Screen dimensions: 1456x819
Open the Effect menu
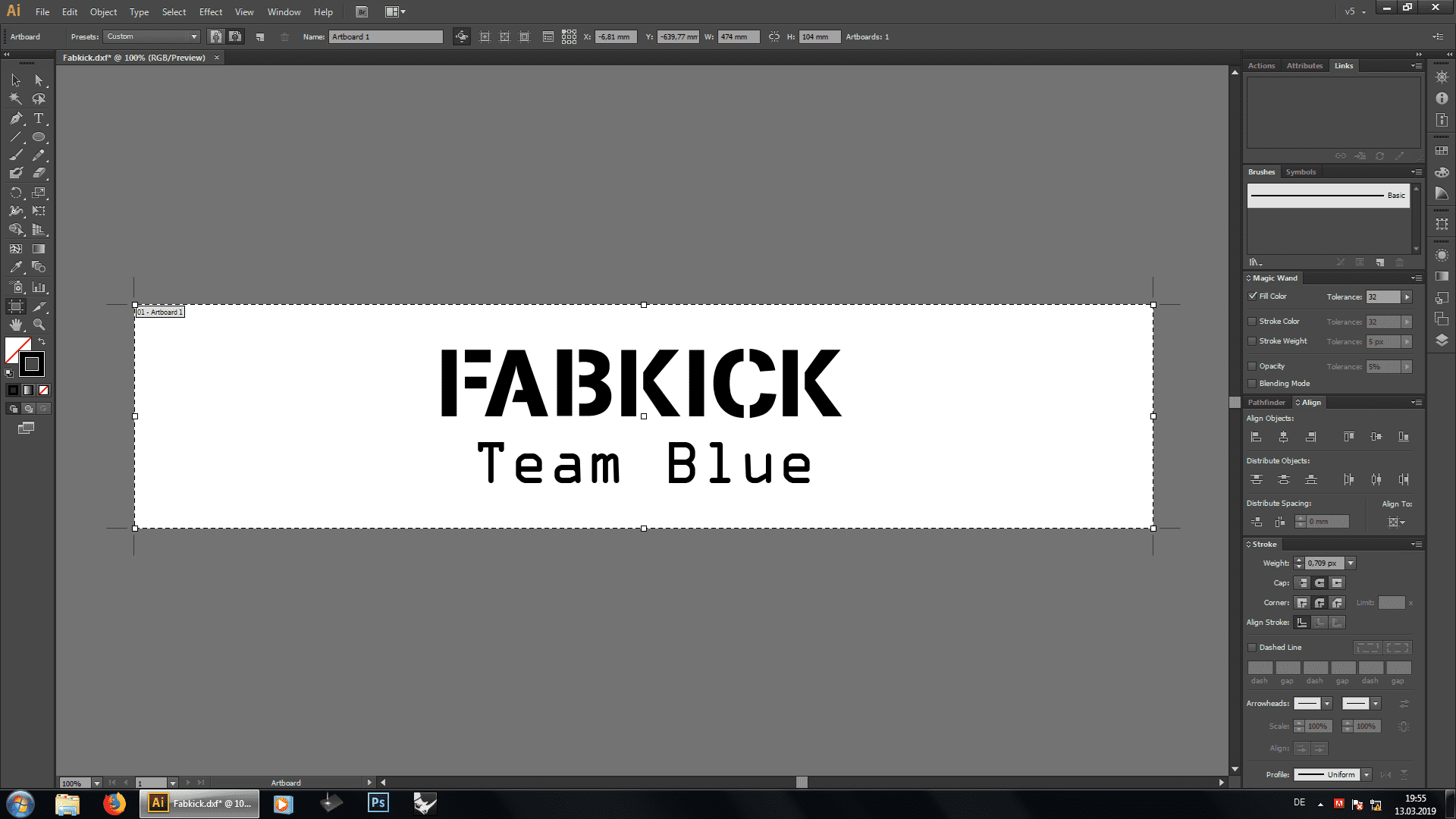point(210,12)
